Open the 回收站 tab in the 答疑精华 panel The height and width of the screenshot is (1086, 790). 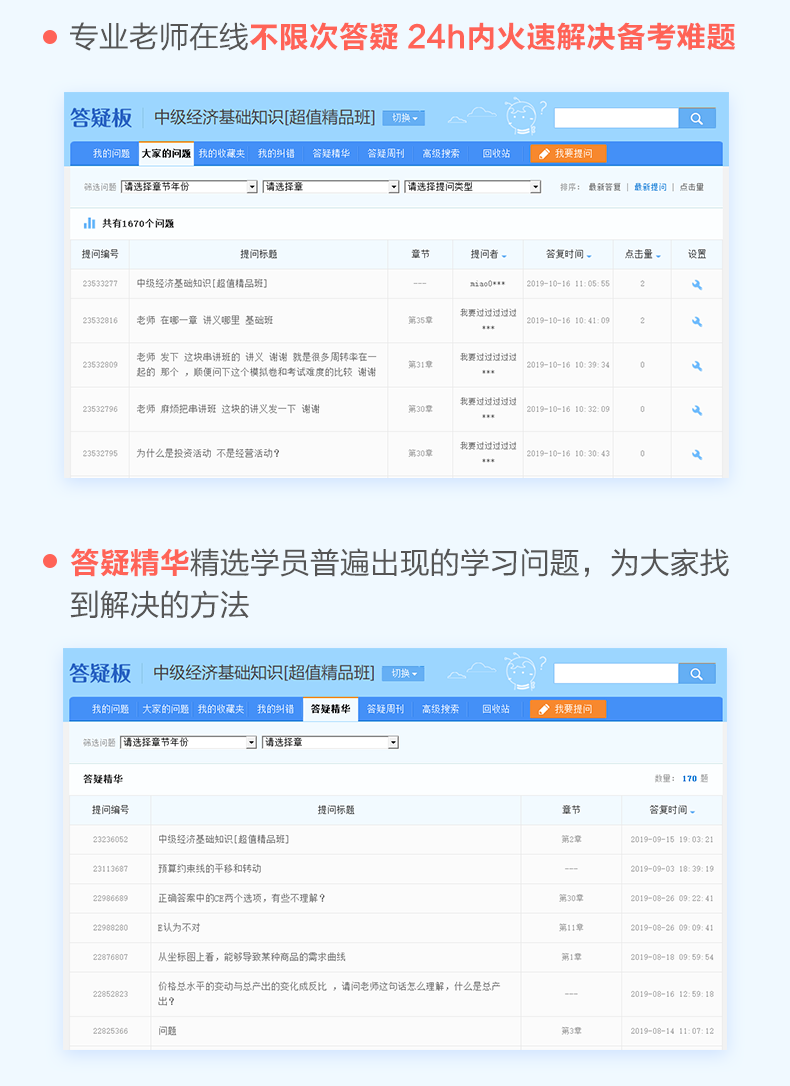click(496, 709)
